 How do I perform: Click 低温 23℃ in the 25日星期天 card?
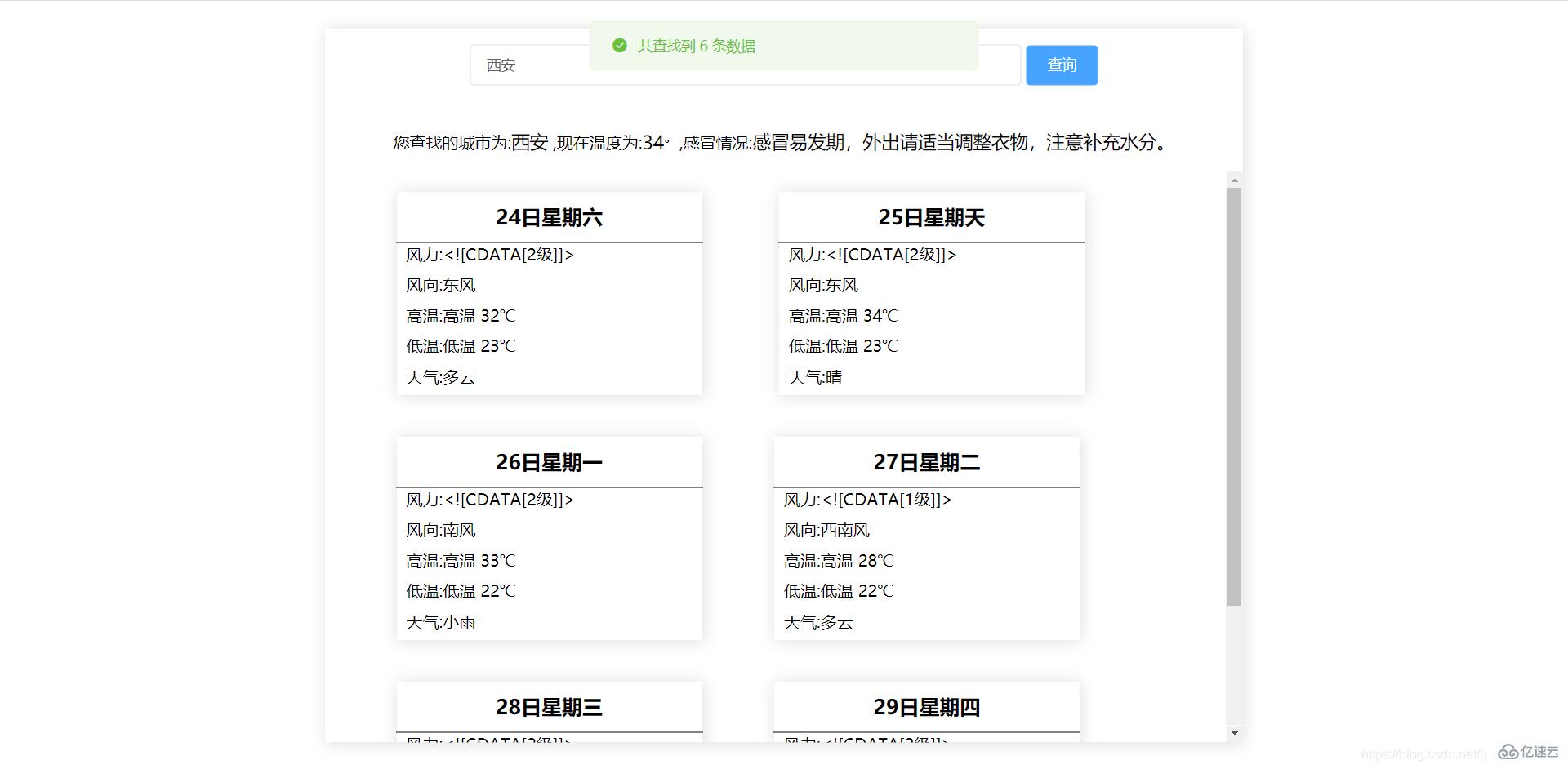coord(843,346)
